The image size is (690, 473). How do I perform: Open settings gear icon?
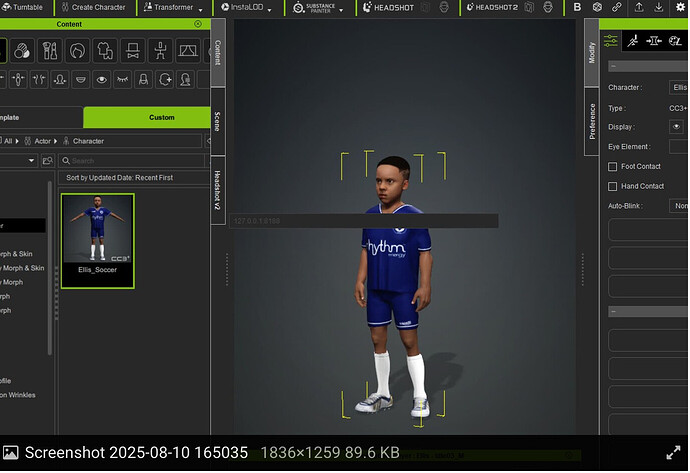tap(680, 7)
